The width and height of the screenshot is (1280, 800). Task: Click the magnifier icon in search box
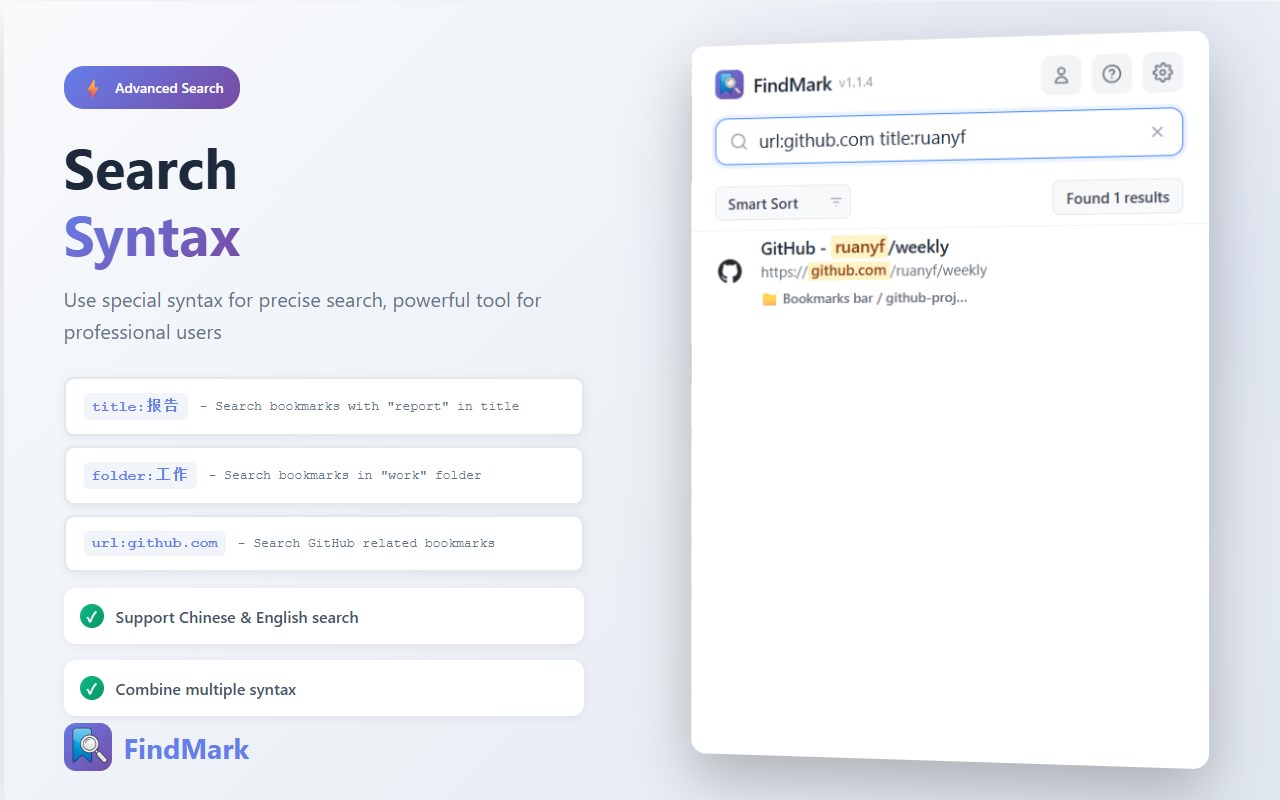click(x=739, y=141)
